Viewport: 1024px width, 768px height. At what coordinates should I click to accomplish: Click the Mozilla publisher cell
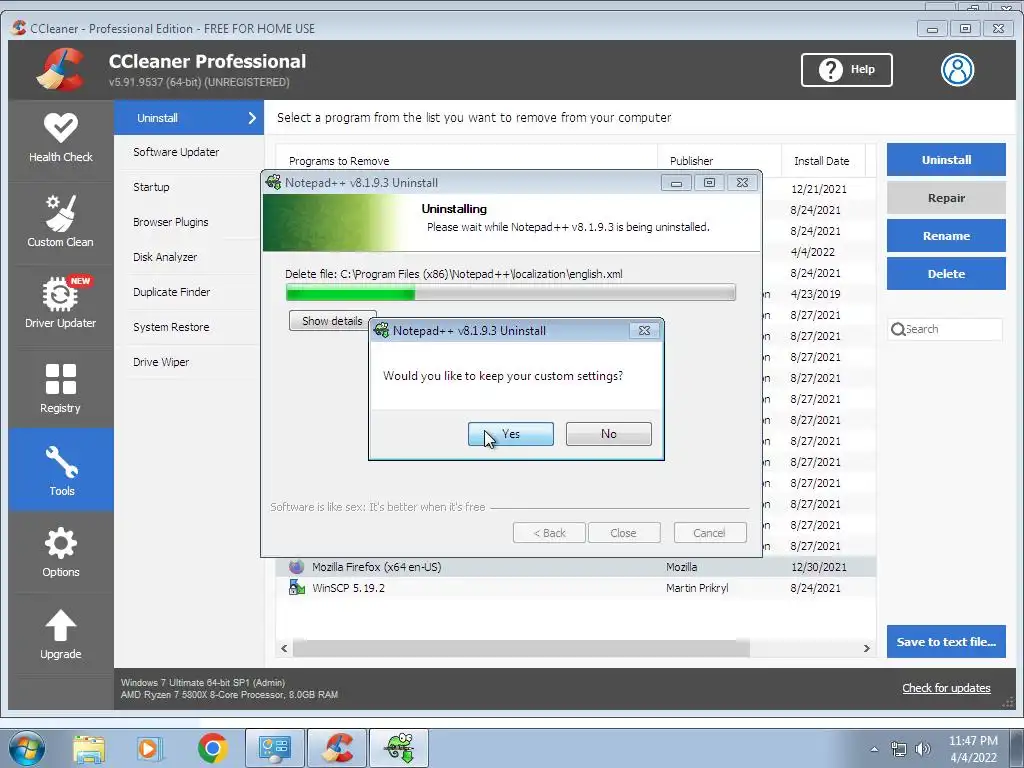[x=682, y=567]
